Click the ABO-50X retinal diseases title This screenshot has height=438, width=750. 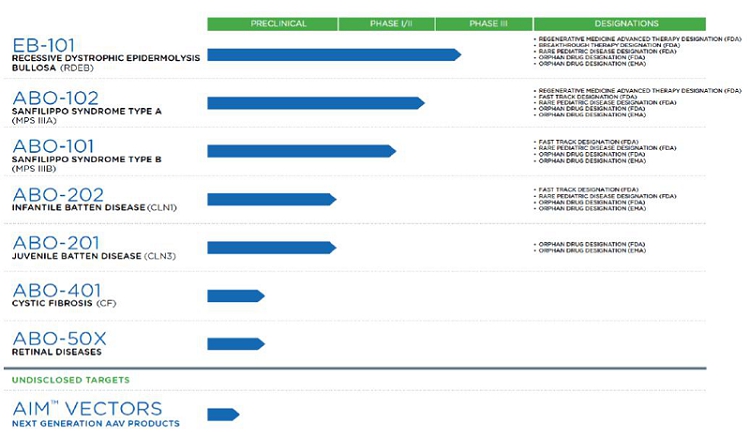click(x=59, y=339)
